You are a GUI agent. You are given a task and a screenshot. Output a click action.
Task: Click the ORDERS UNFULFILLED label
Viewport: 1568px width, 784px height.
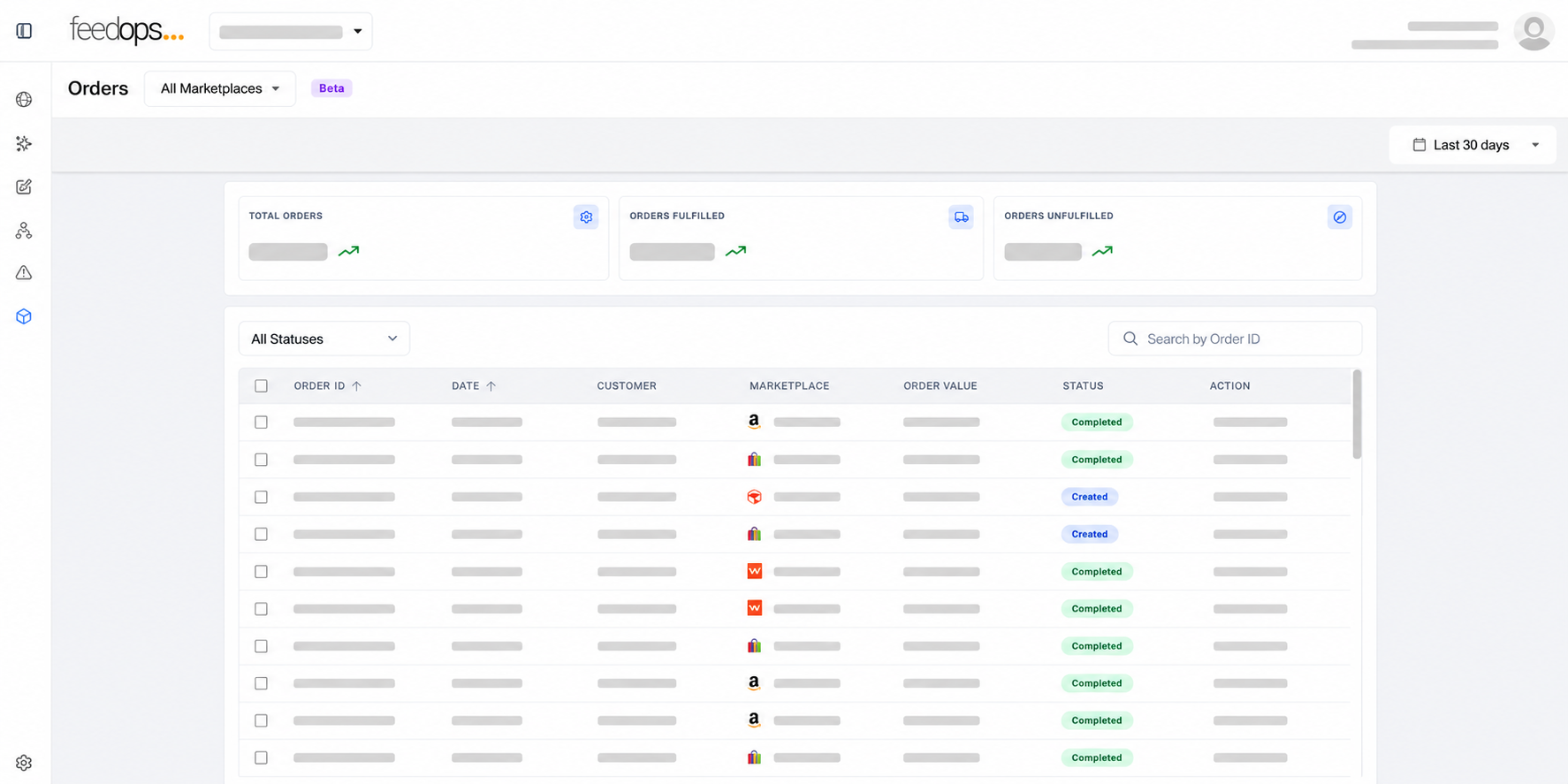click(1059, 216)
